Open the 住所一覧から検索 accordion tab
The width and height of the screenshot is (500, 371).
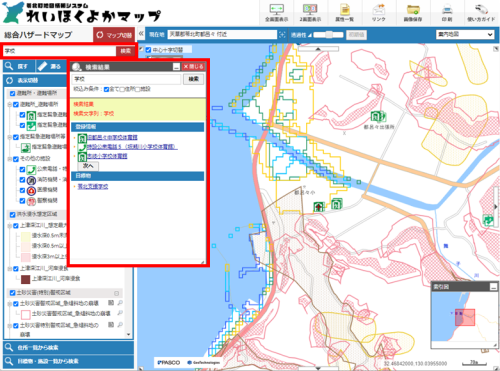[68, 347]
